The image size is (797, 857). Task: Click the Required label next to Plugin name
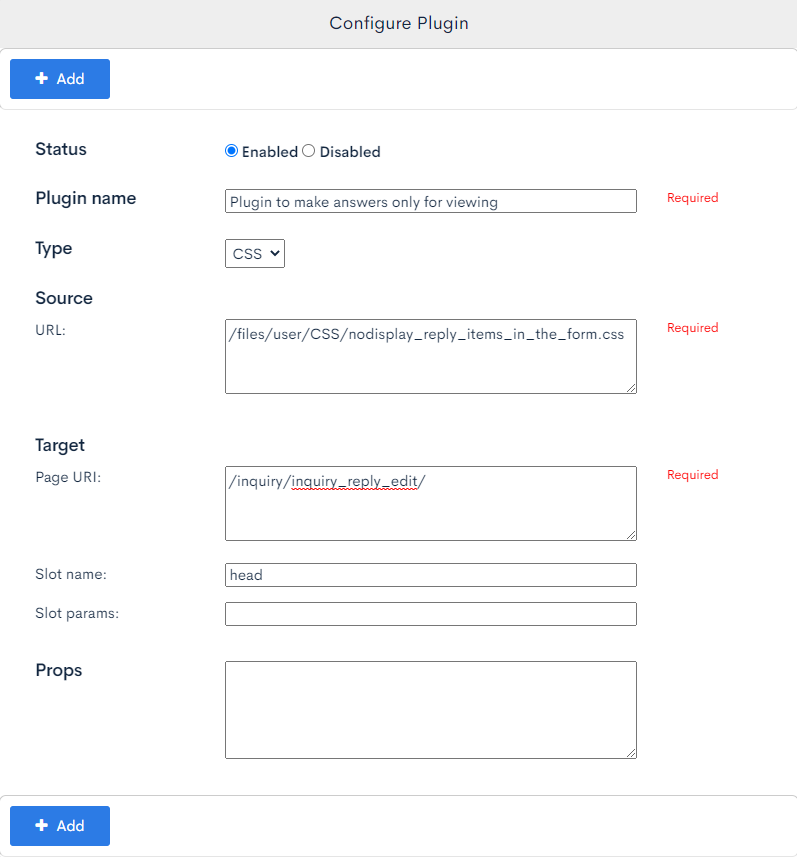click(692, 197)
